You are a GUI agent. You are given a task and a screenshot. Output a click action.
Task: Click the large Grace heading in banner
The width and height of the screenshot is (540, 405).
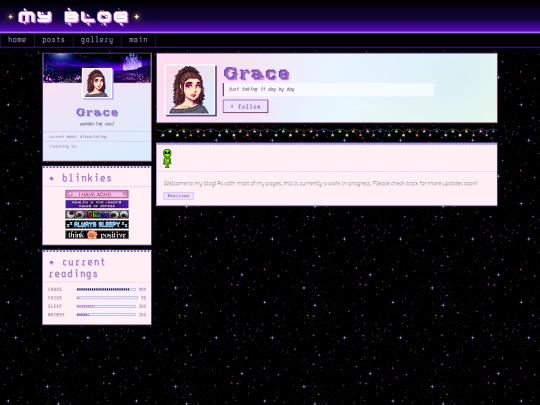tap(257, 73)
